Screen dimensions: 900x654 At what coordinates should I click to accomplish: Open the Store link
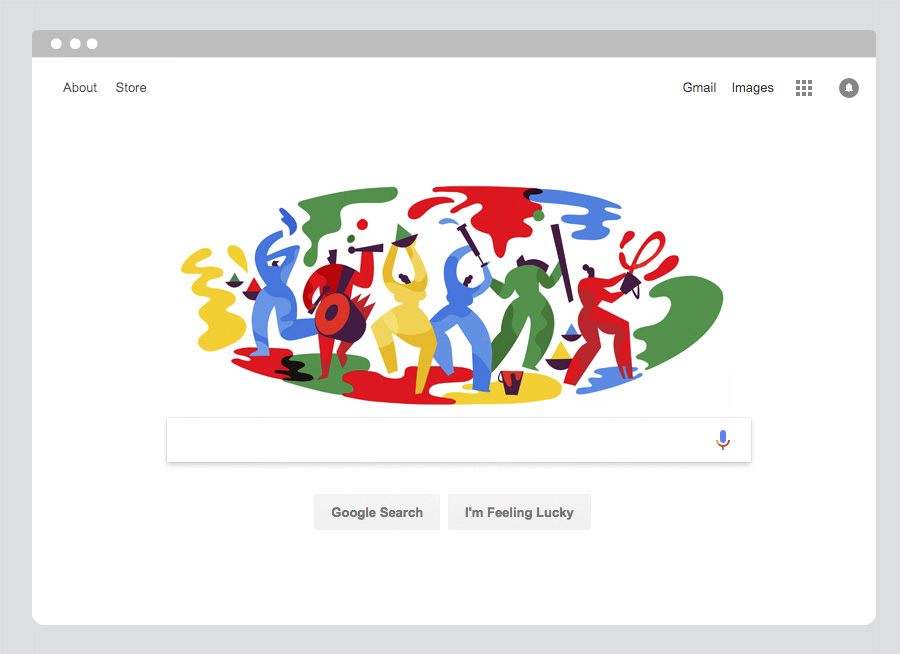click(x=131, y=87)
